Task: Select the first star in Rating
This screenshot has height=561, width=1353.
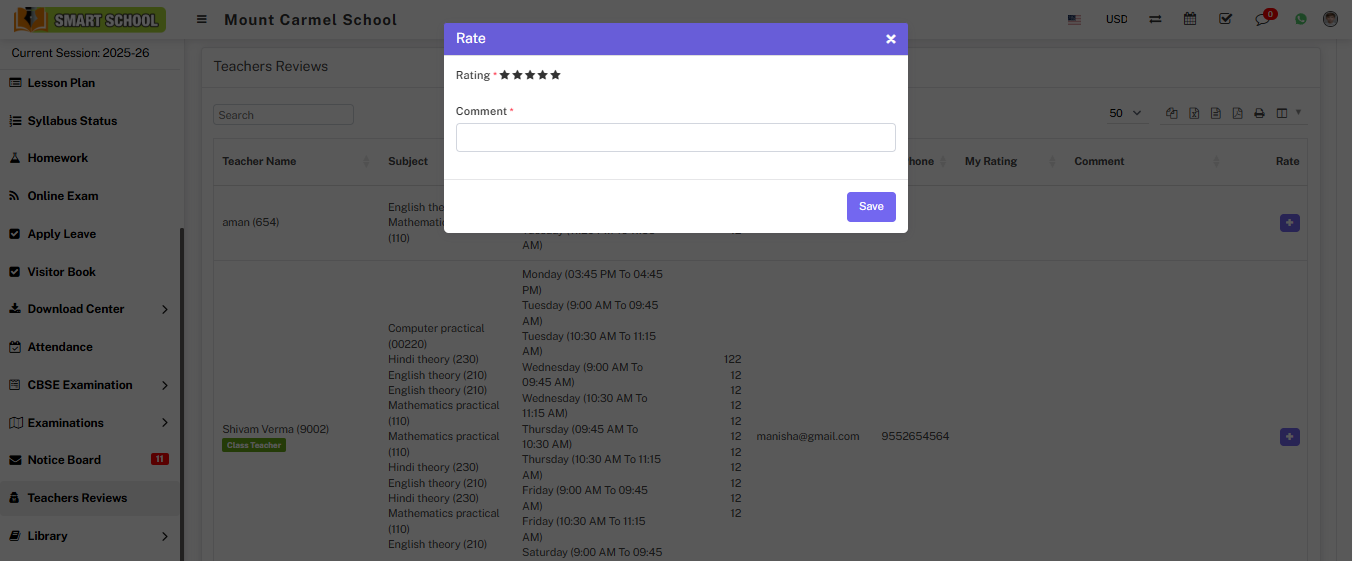Action: pos(505,75)
